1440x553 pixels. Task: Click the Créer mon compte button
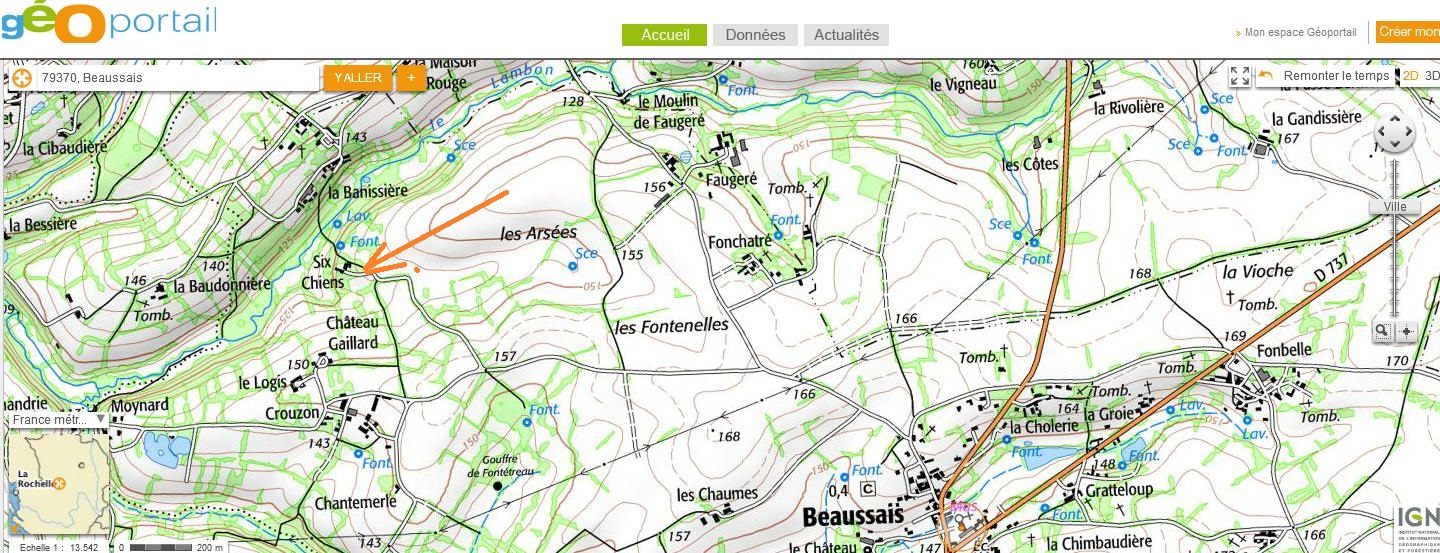point(1408,32)
